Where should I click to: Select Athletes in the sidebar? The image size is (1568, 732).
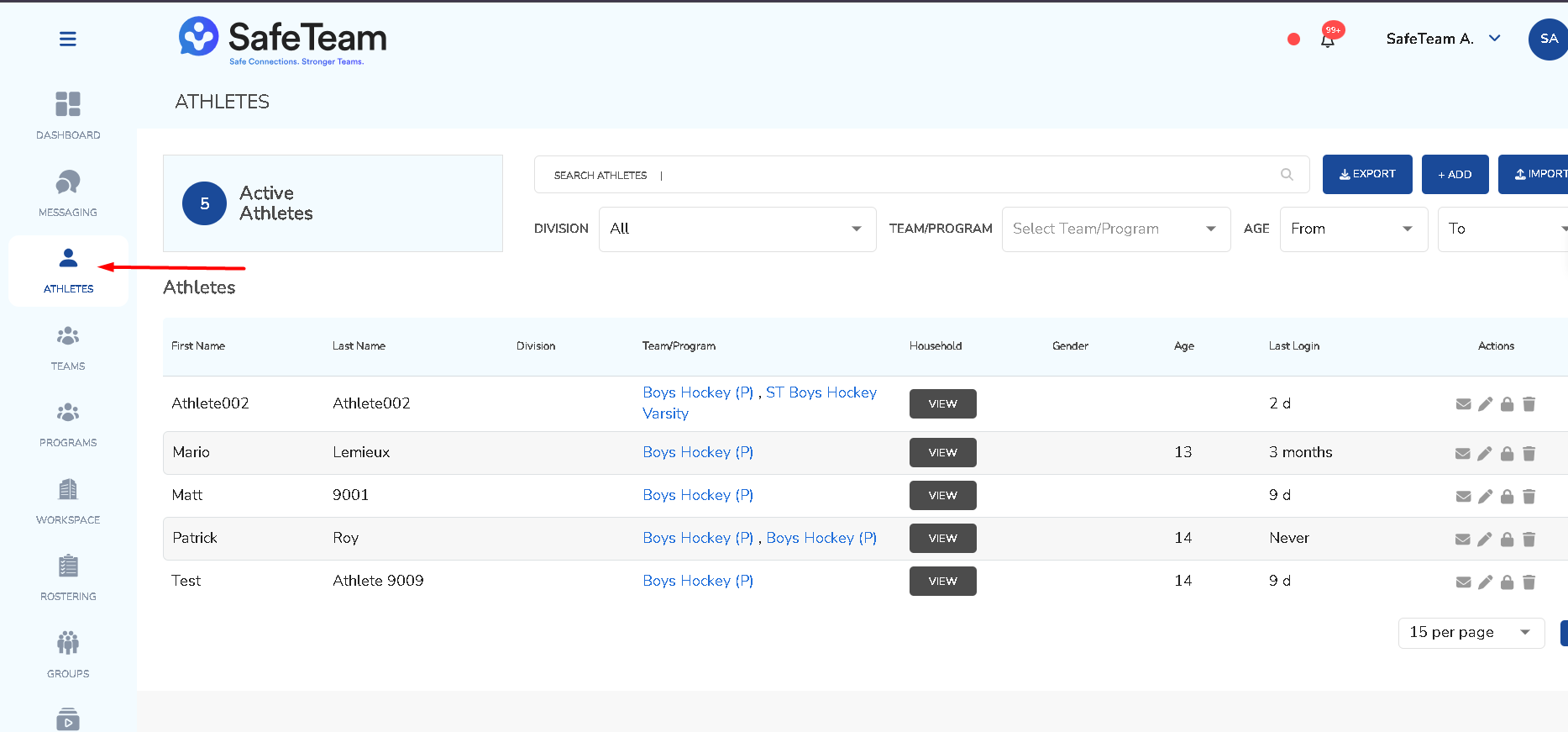click(69, 271)
